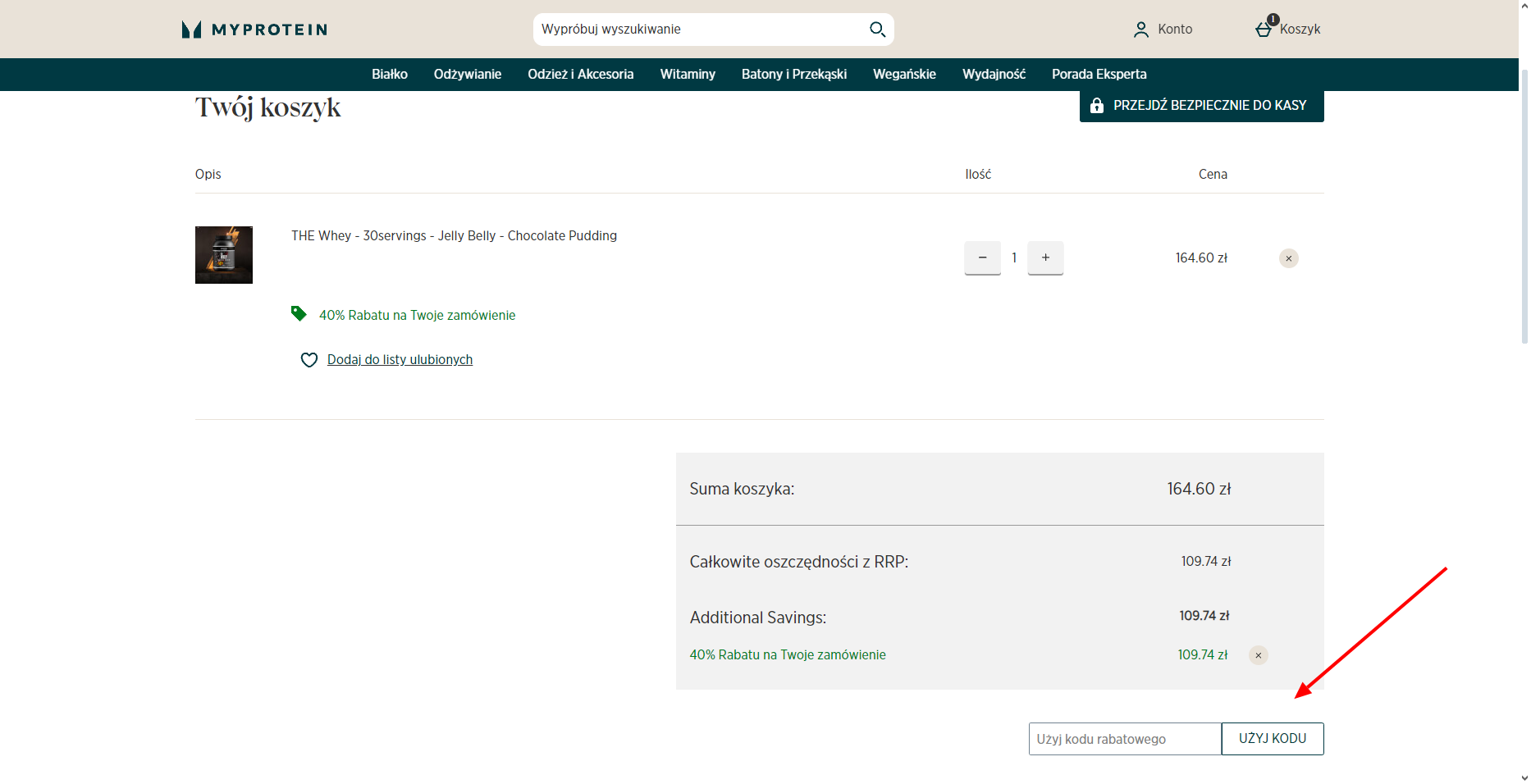The image size is (1531, 784).
Task: Click Przejdź bezpiecznie do kasy button
Action: pyautogui.click(x=1201, y=106)
